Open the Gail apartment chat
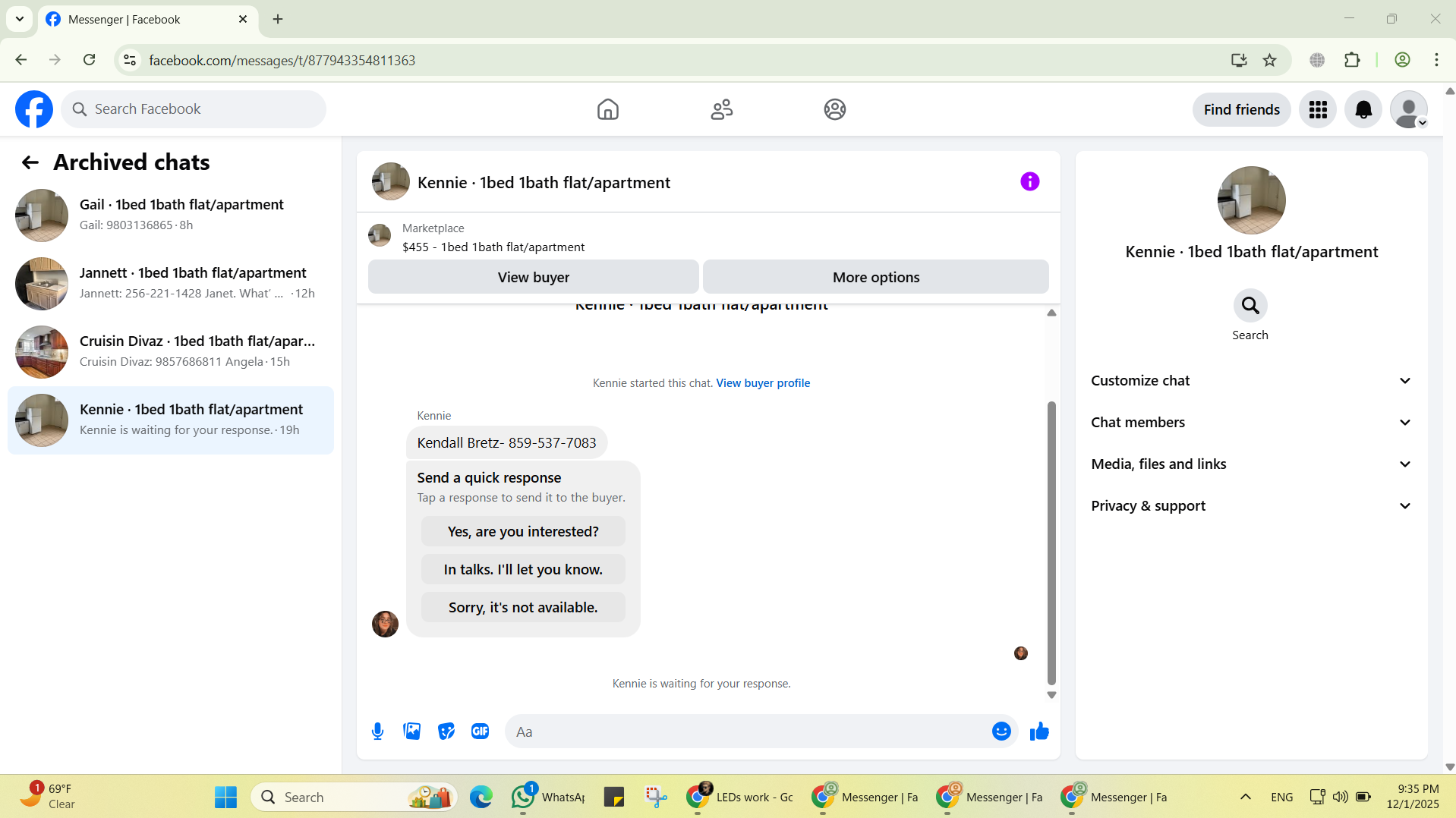This screenshot has height=818, width=1456. pyautogui.click(x=171, y=215)
